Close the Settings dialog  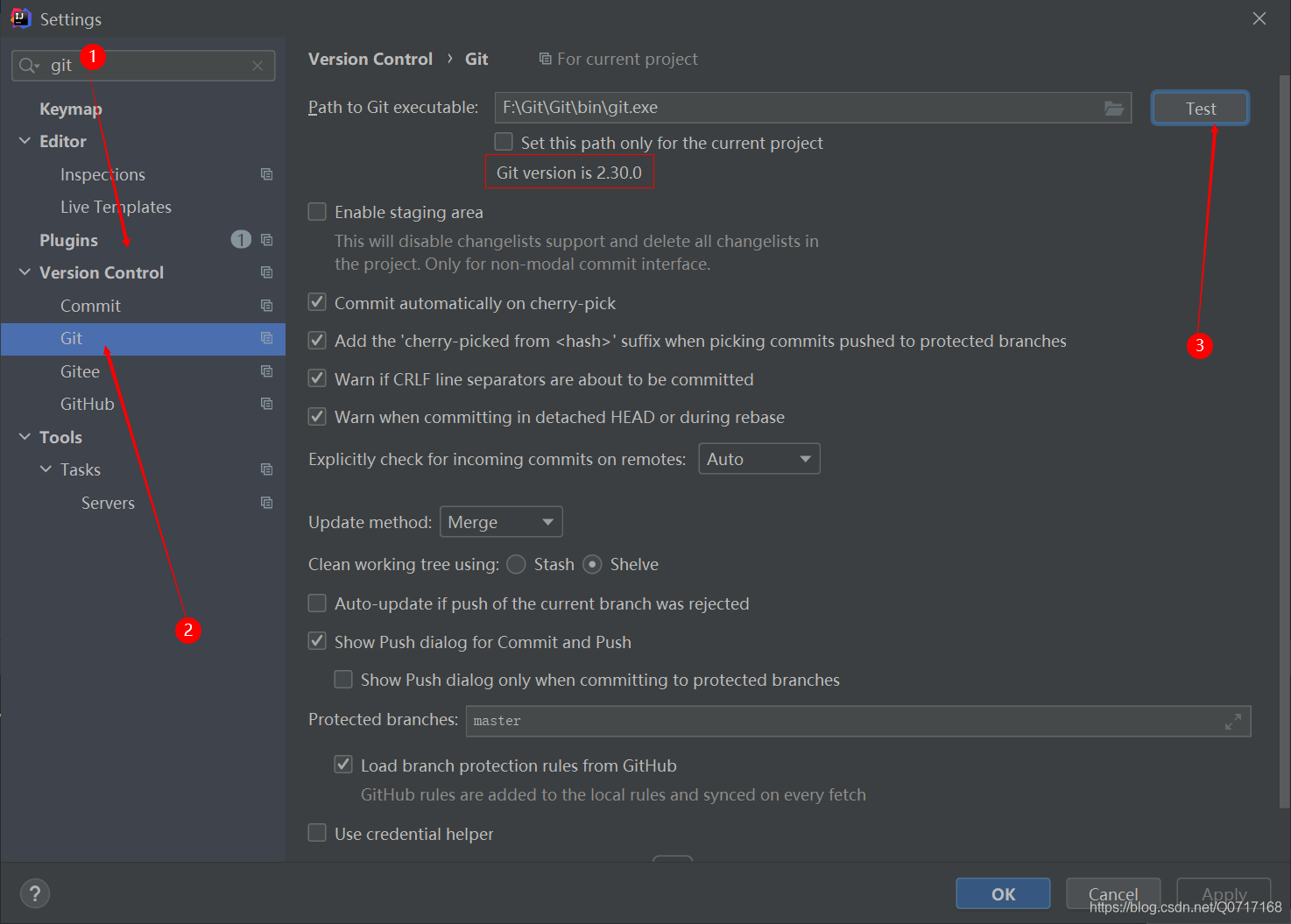point(1259,18)
